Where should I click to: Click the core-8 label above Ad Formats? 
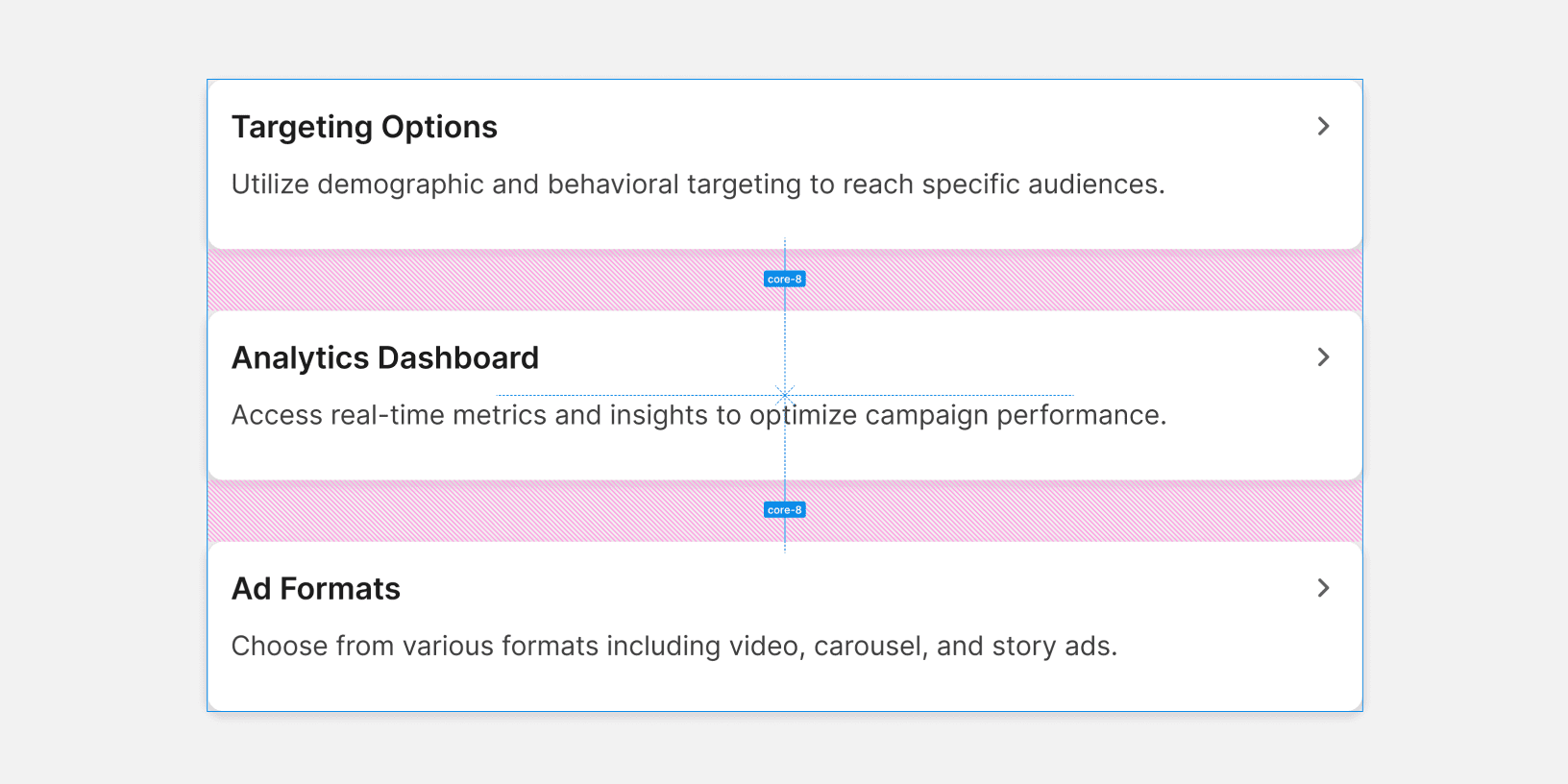point(784,510)
